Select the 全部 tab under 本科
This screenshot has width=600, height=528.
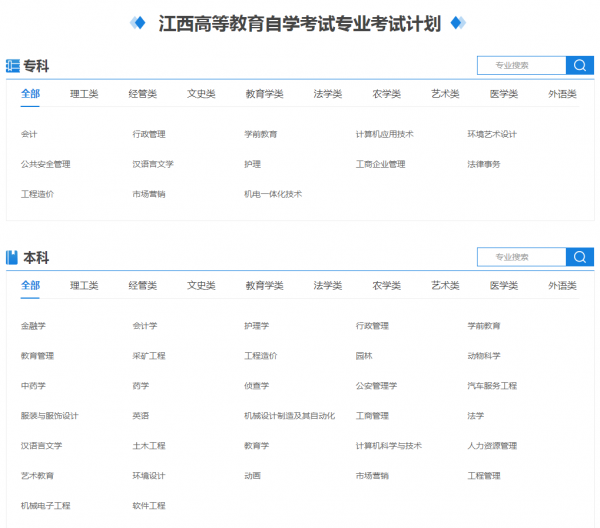[30, 285]
